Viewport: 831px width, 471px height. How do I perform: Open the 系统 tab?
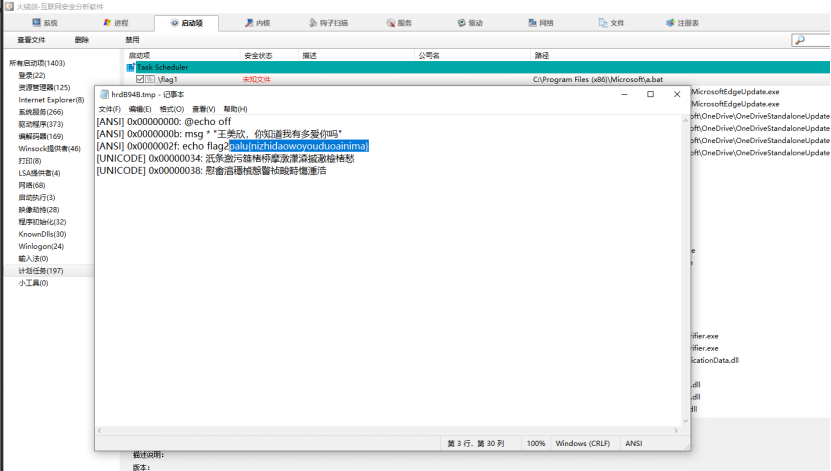[x=45, y=23]
